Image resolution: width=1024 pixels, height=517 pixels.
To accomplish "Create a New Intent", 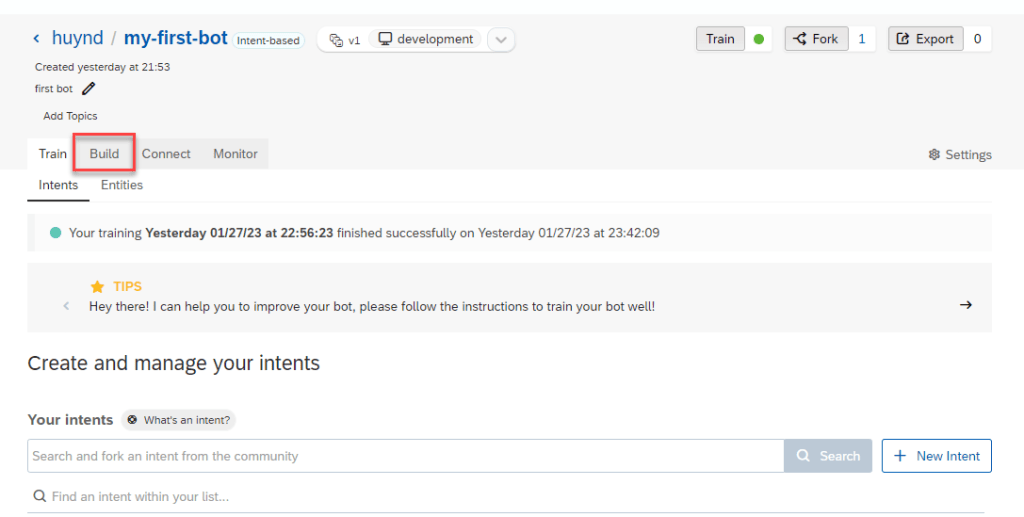I will (936, 456).
